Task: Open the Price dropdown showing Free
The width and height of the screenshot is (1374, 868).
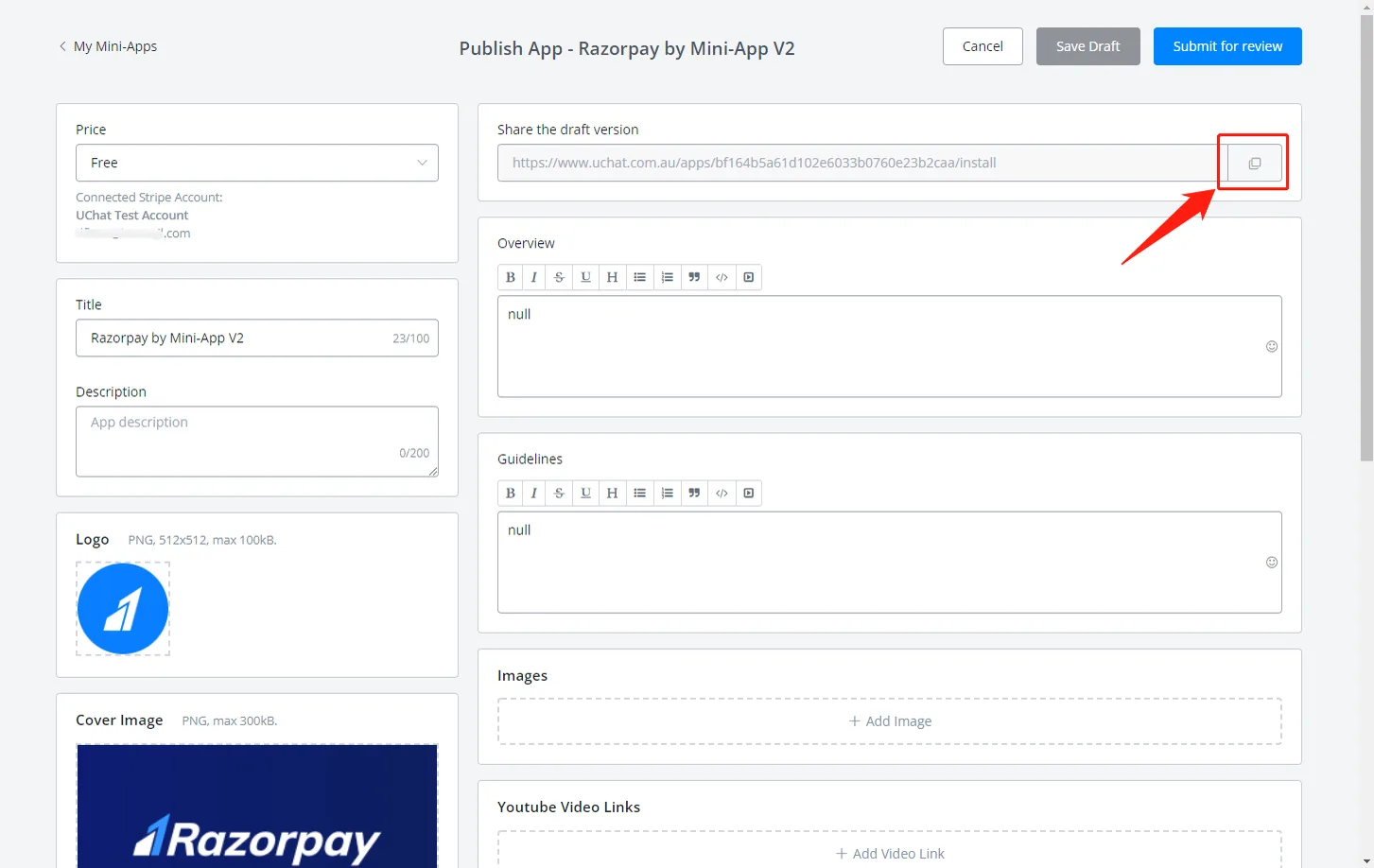Action: tap(257, 163)
